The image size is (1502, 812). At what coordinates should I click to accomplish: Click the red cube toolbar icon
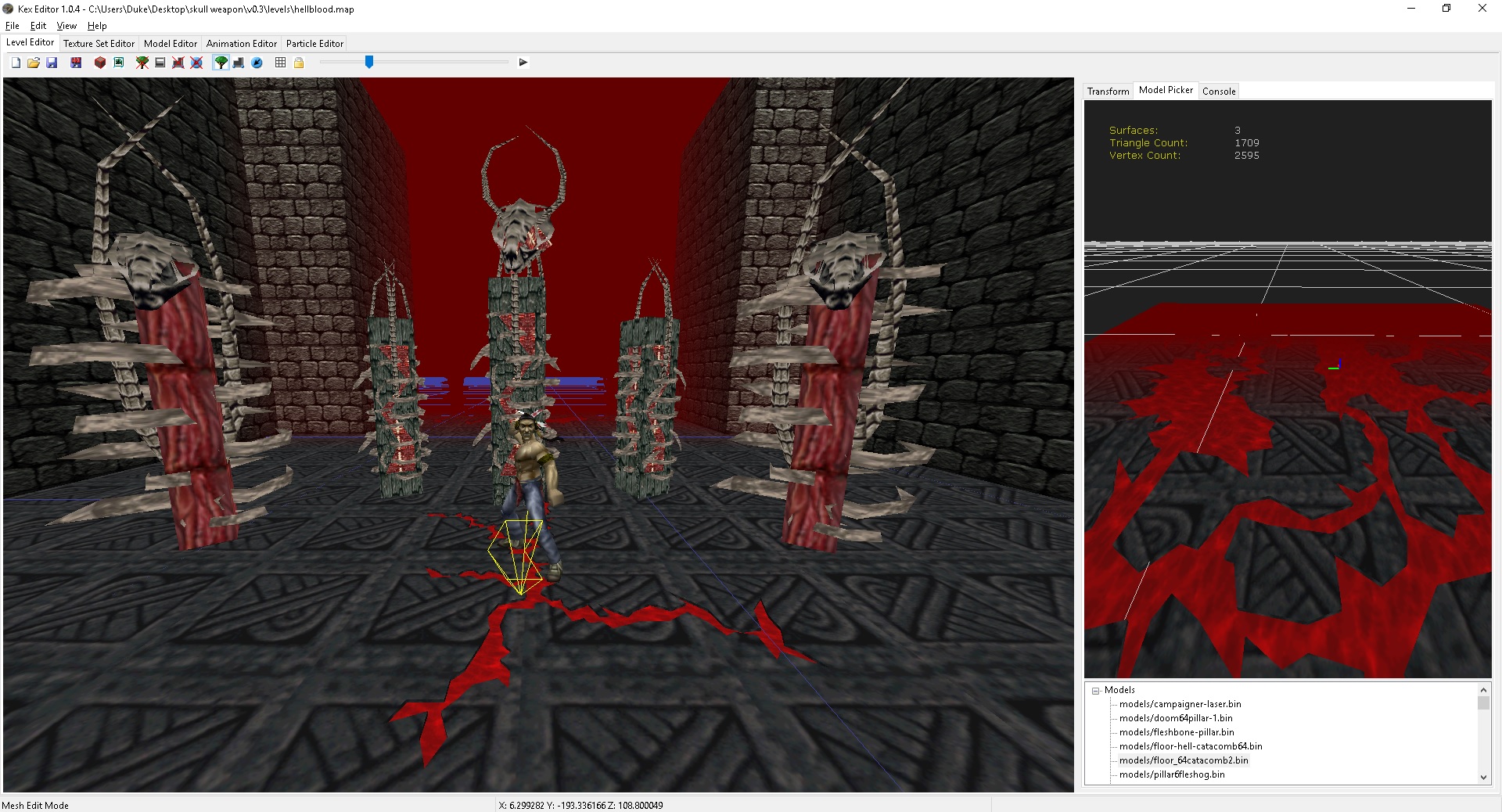click(x=100, y=63)
